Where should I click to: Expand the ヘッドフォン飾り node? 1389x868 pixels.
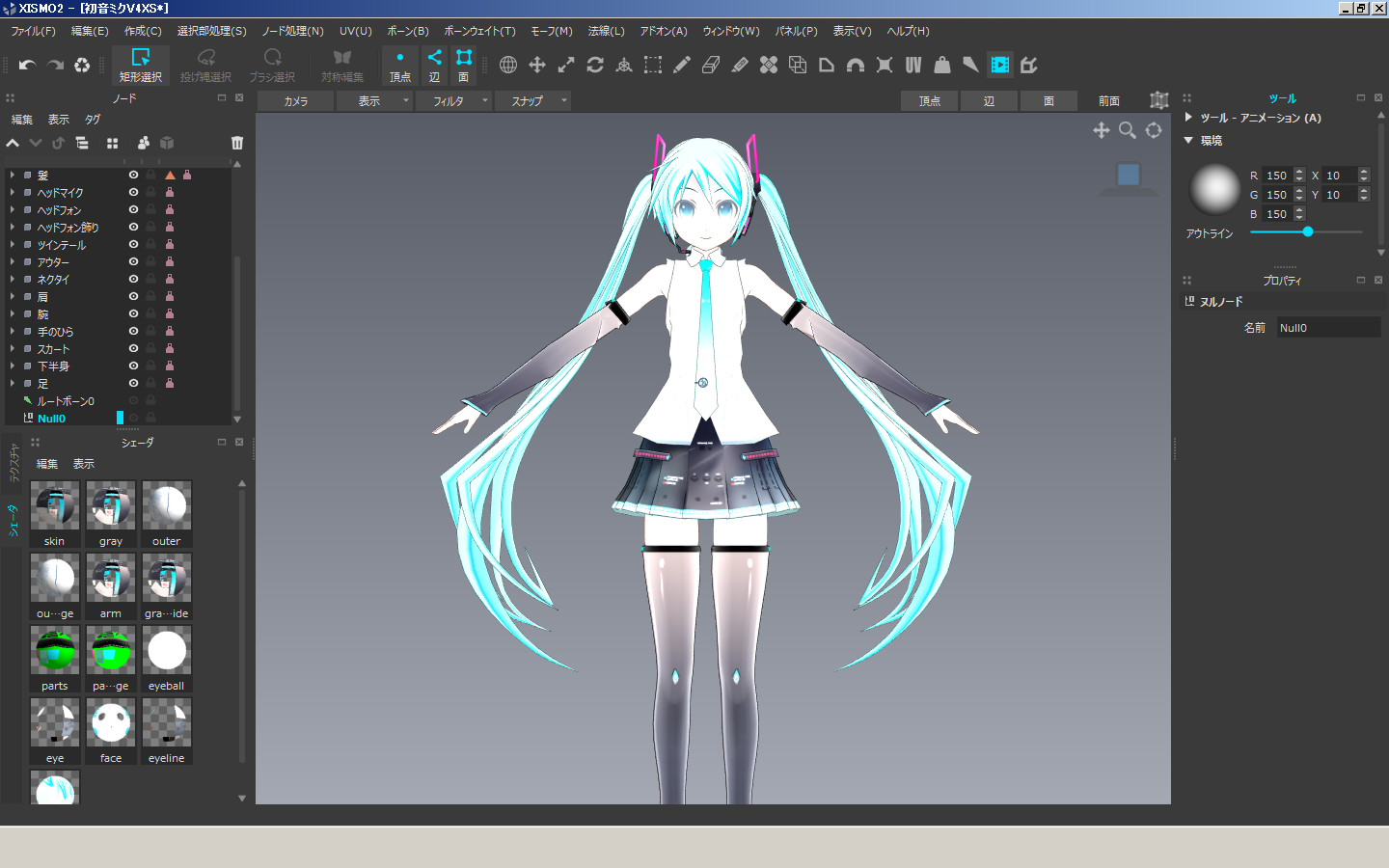pos(13,228)
